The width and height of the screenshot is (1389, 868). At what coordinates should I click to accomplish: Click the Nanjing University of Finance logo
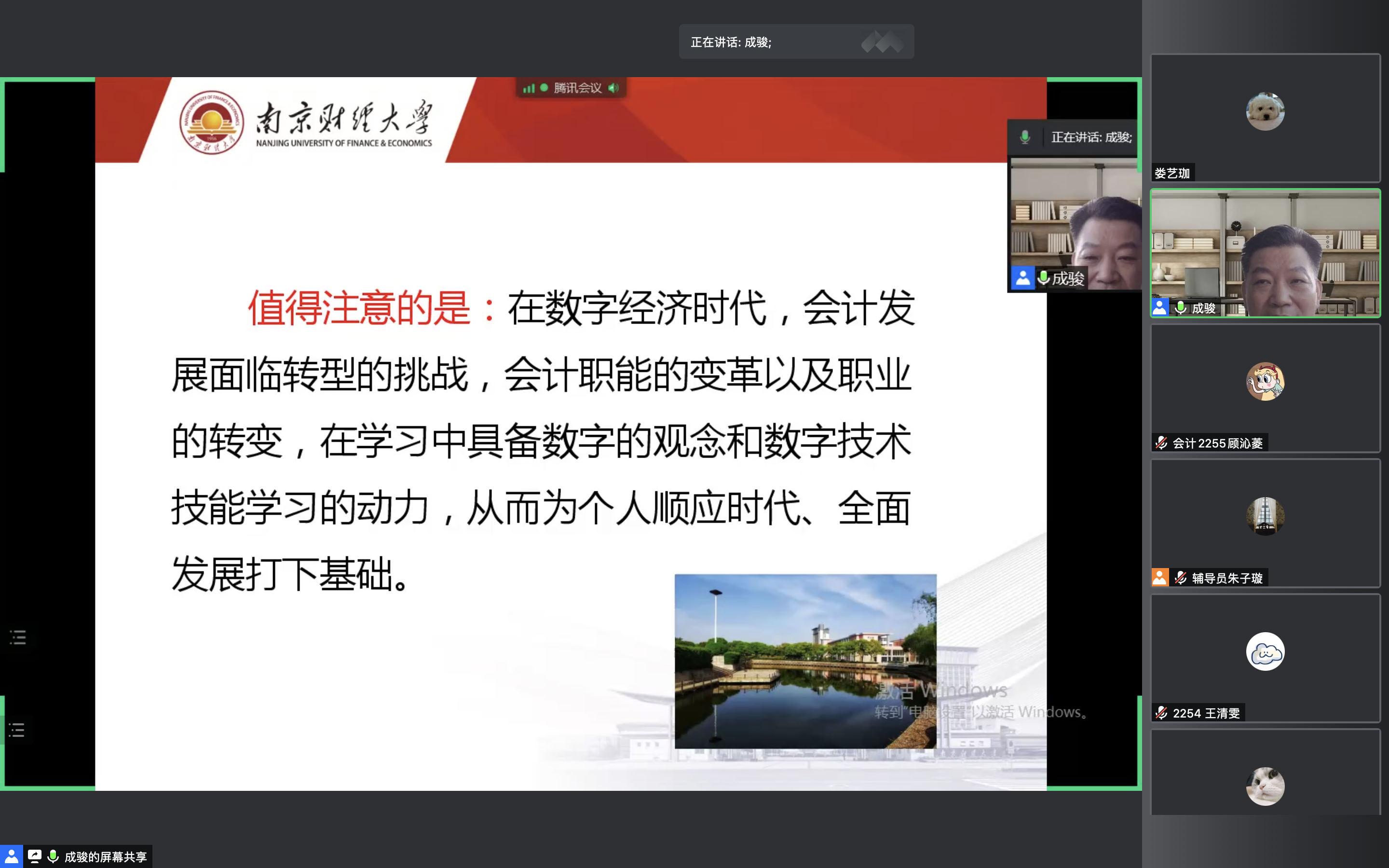211,122
